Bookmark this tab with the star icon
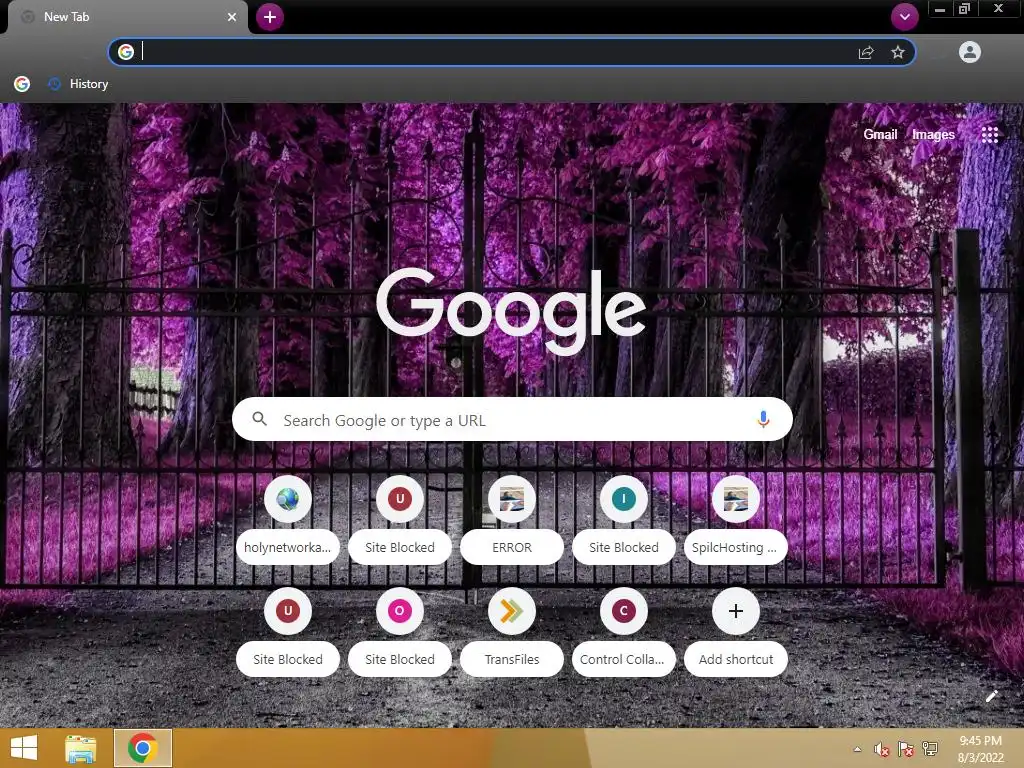Screen dimensions: 1024x768 (898, 52)
